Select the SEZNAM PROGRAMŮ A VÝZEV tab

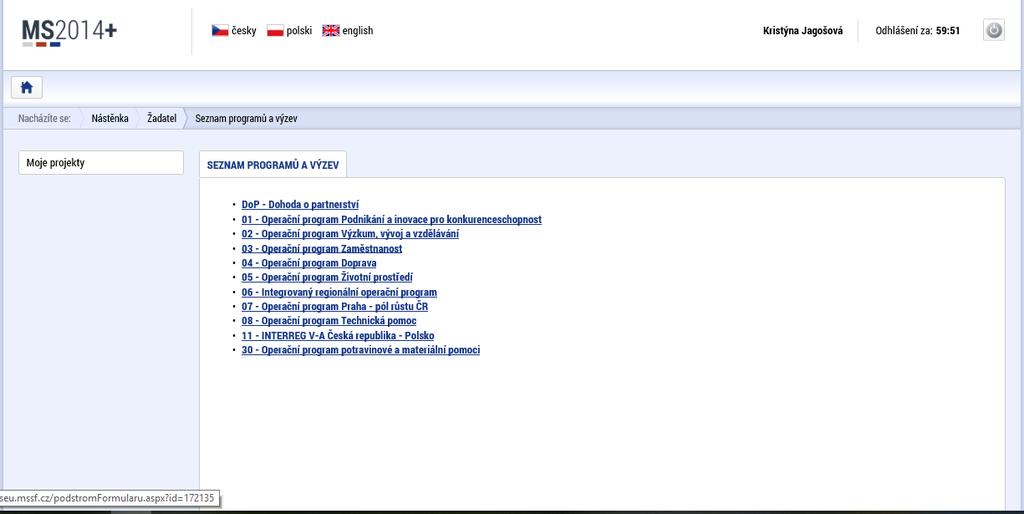[273, 165]
